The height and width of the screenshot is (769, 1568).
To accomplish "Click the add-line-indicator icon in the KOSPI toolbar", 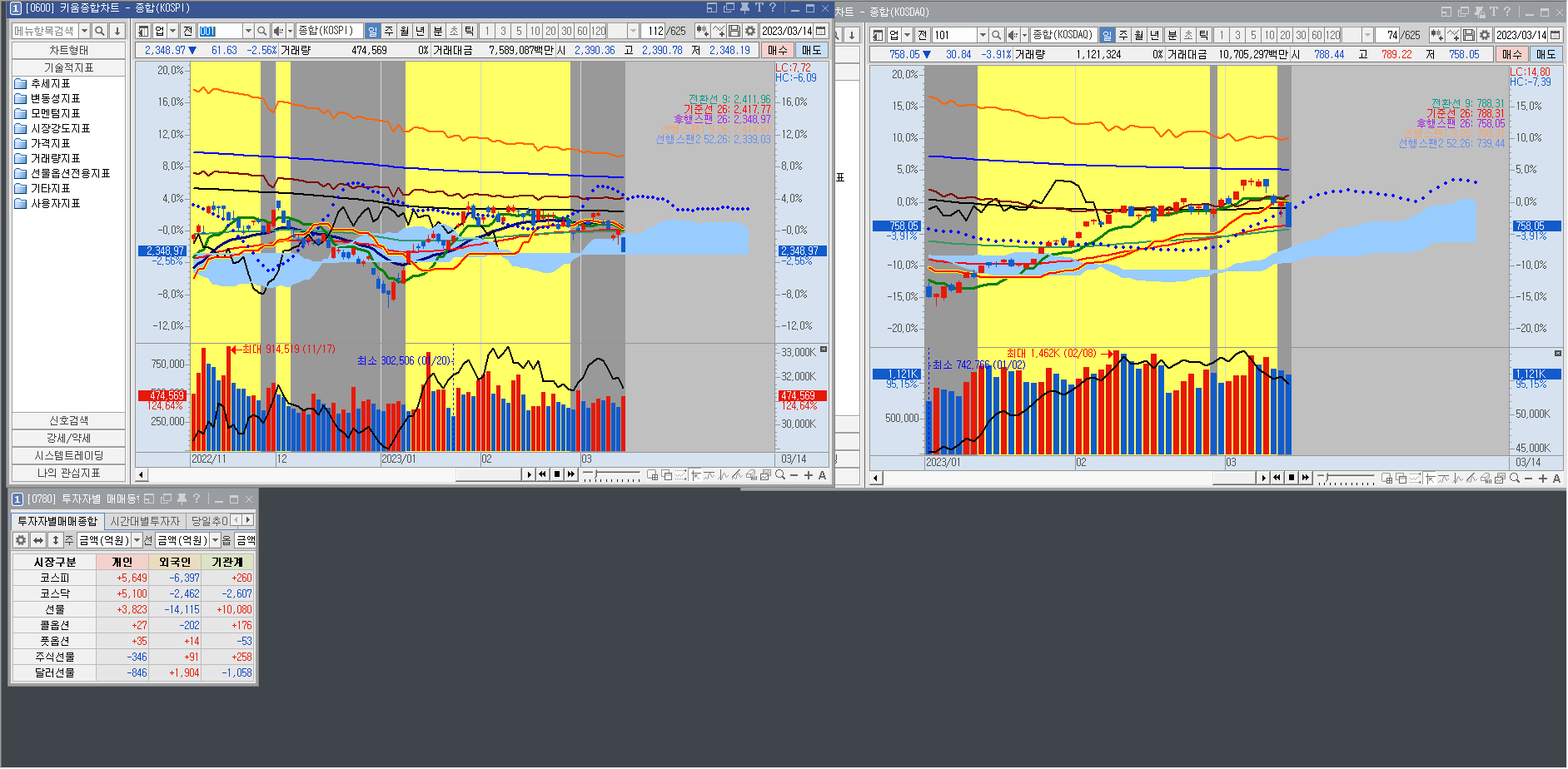I will click(718, 31).
